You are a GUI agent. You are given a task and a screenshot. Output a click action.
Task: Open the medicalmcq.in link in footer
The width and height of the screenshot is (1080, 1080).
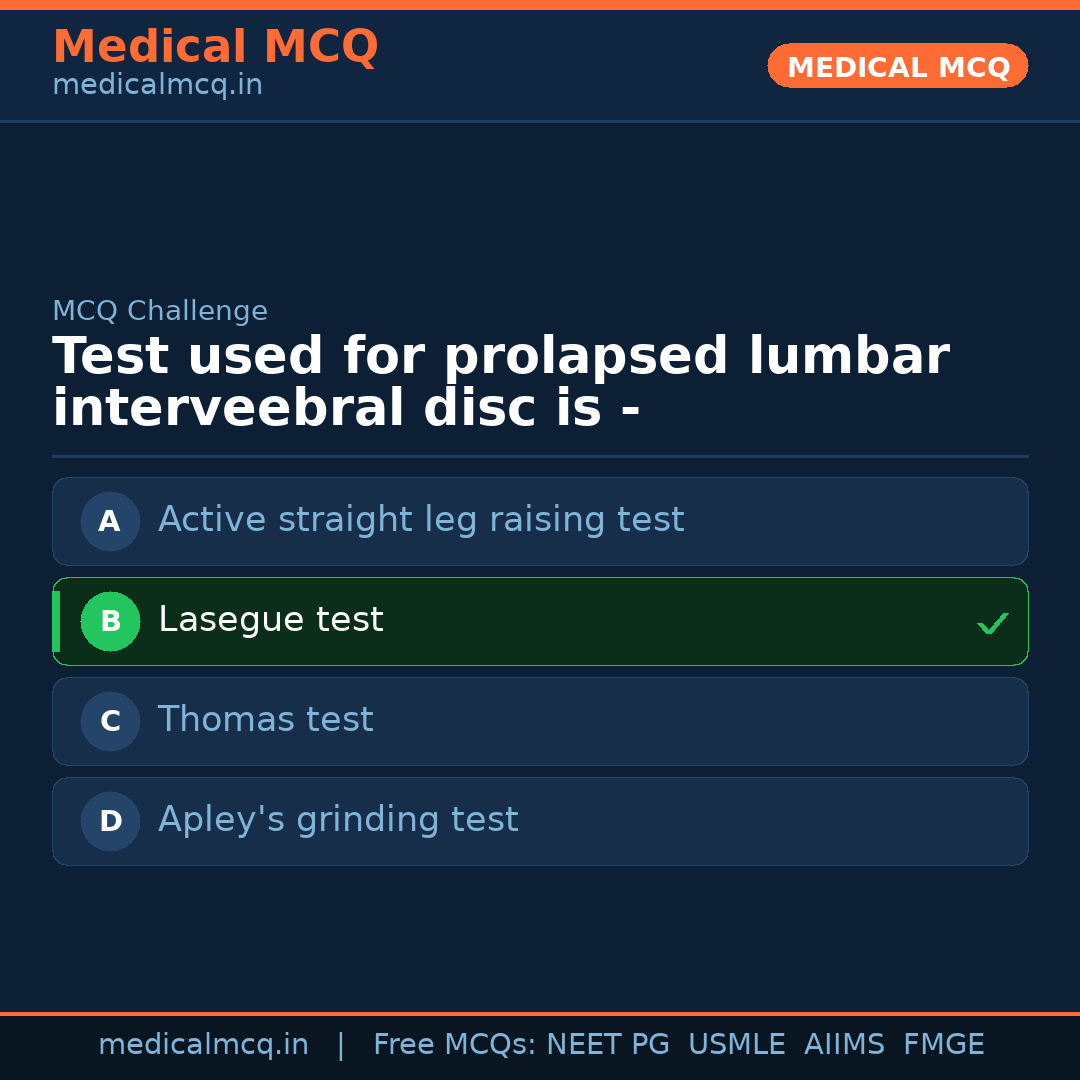point(203,1045)
